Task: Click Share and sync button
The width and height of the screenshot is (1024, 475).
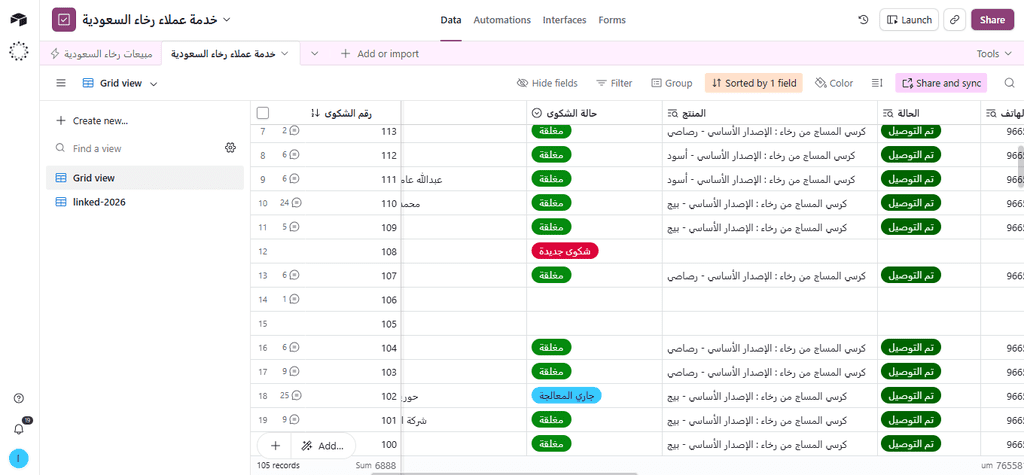Action: point(941,83)
